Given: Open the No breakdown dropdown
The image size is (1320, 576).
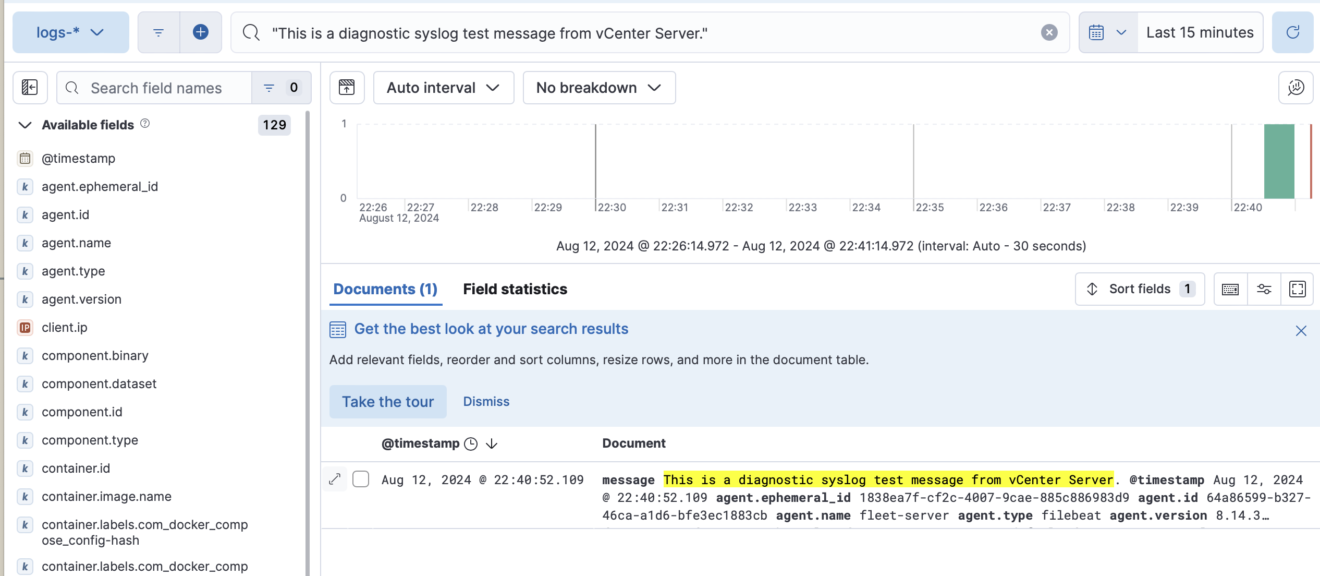Looking at the screenshot, I should [598, 87].
